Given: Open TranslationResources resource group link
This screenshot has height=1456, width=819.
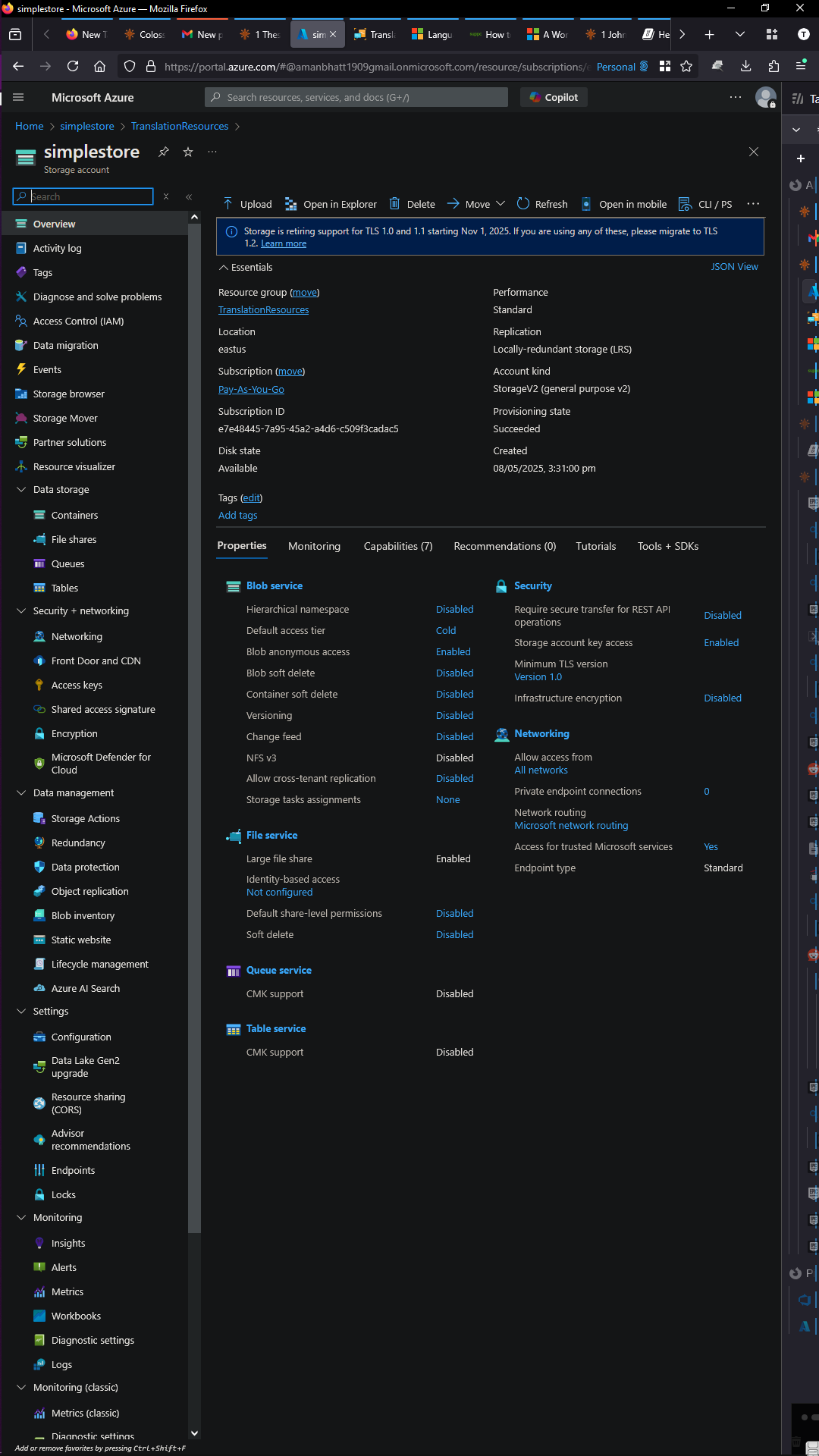Looking at the screenshot, I should tap(263, 309).
